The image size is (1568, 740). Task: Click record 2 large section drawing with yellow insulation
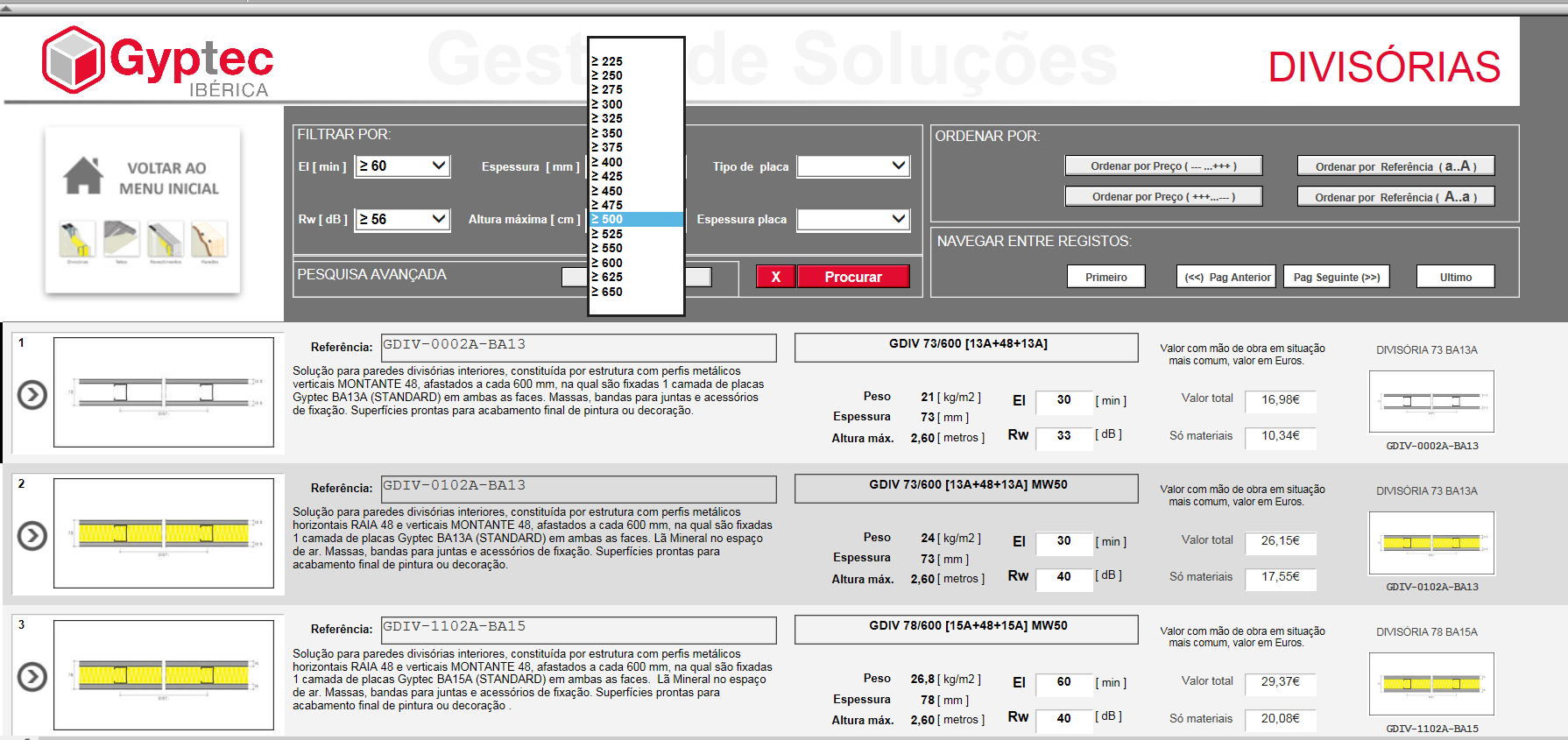tap(164, 532)
